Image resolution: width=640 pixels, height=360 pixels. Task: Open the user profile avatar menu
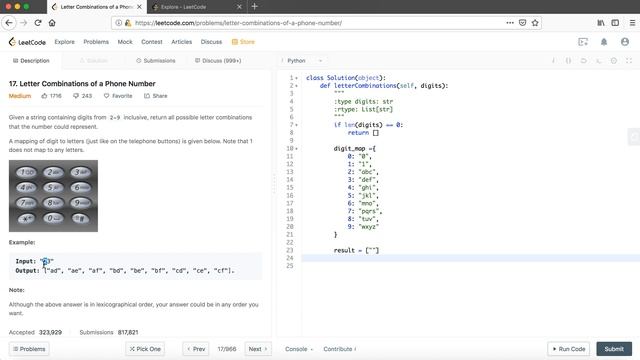pyautogui.click(x=624, y=42)
